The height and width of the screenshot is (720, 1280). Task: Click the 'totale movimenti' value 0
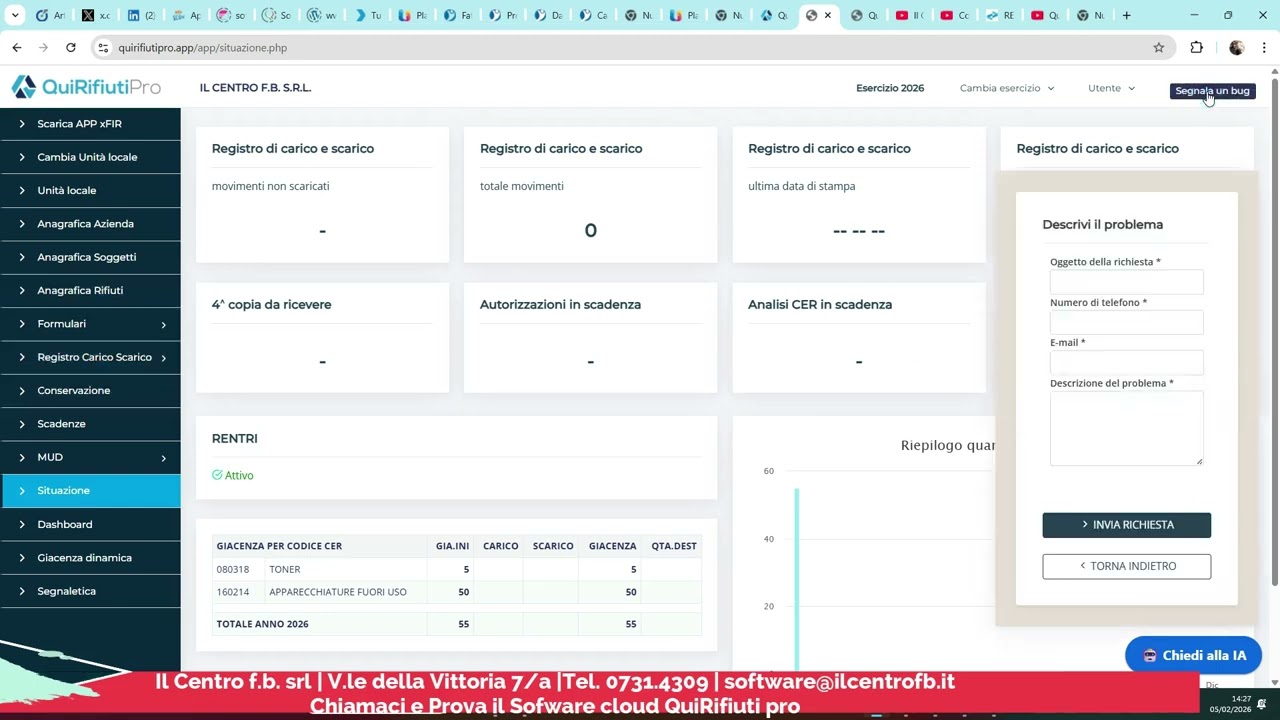coord(590,231)
